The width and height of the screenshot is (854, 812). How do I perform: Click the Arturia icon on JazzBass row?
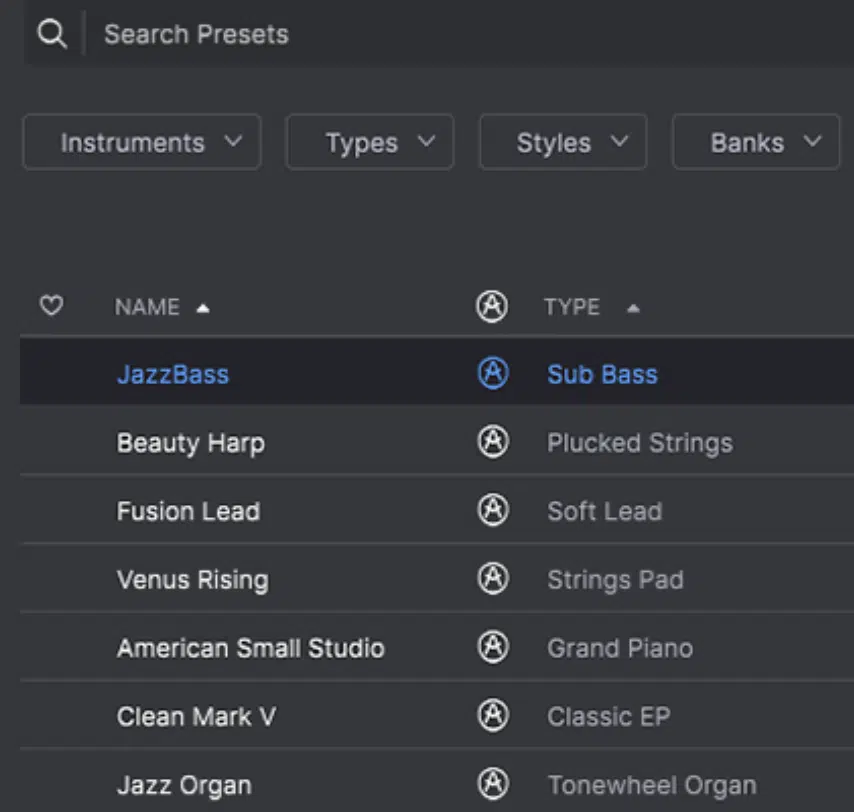click(493, 373)
